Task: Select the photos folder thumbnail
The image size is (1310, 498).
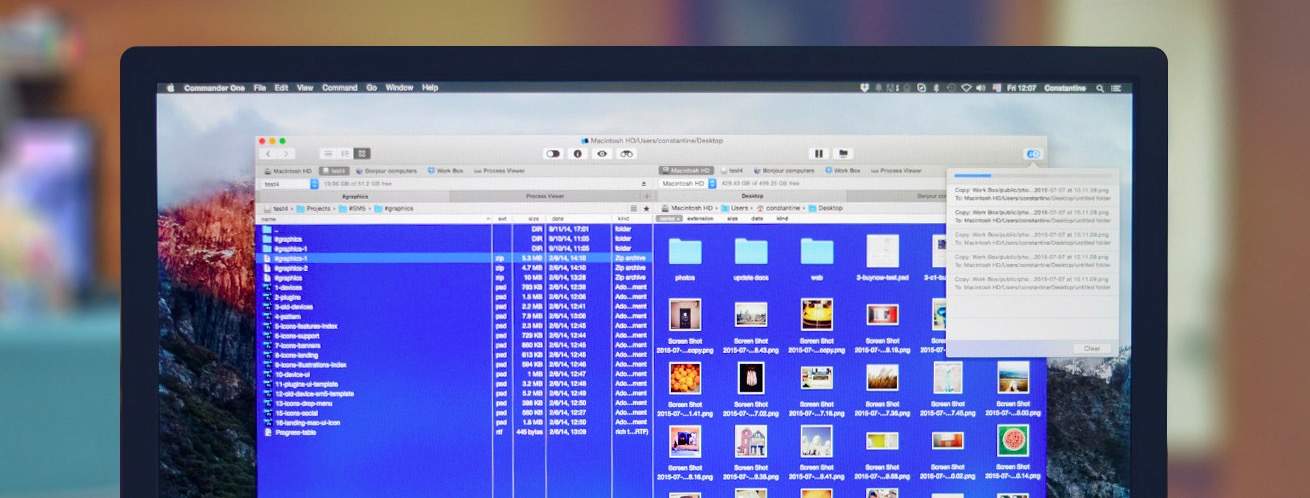Action: coord(685,252)
